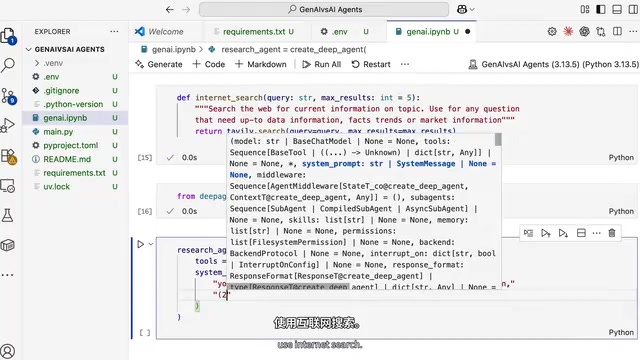Click the signature popup scrollbar

(498, 140)
